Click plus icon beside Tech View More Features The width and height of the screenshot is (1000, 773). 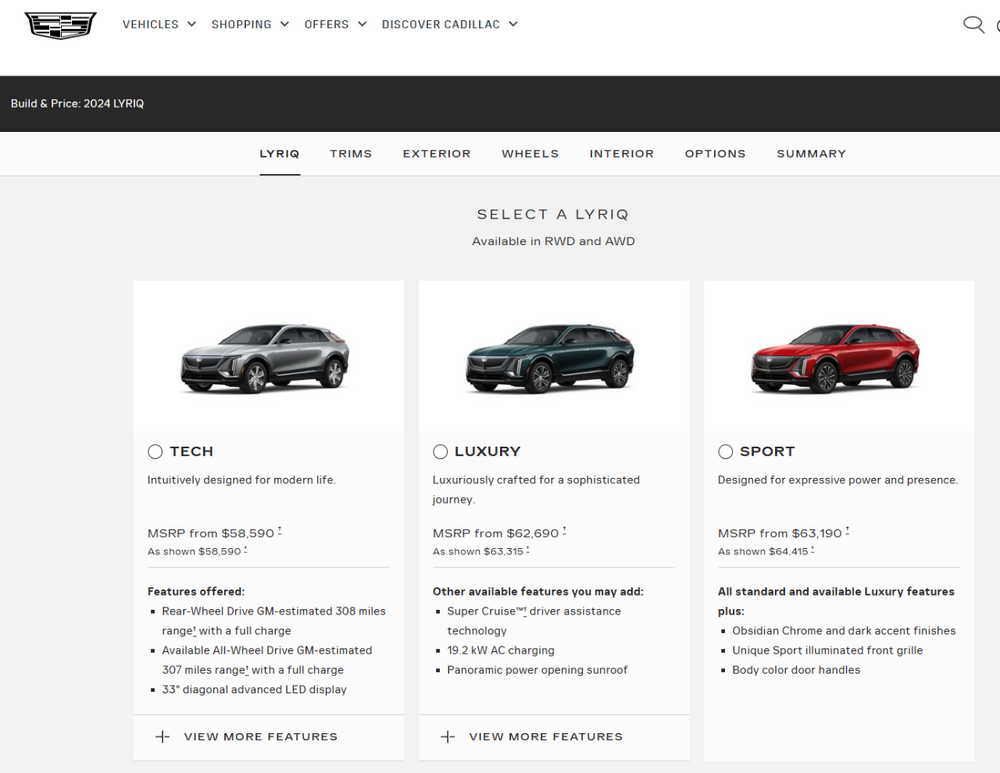click(x=162, y=737)
